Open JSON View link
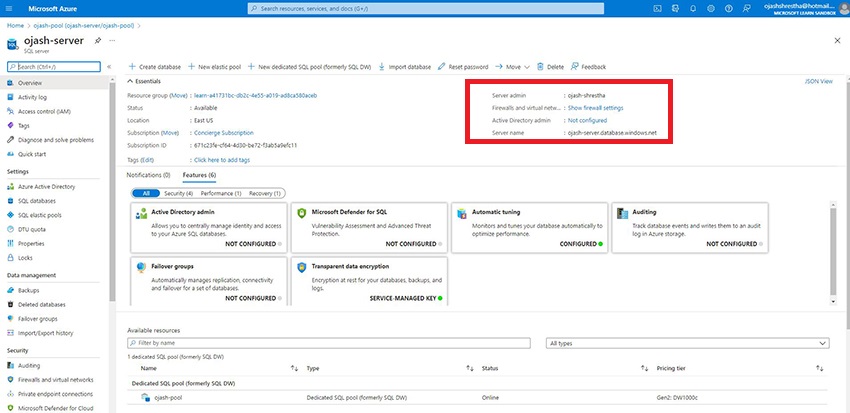 tap(819, 81)
